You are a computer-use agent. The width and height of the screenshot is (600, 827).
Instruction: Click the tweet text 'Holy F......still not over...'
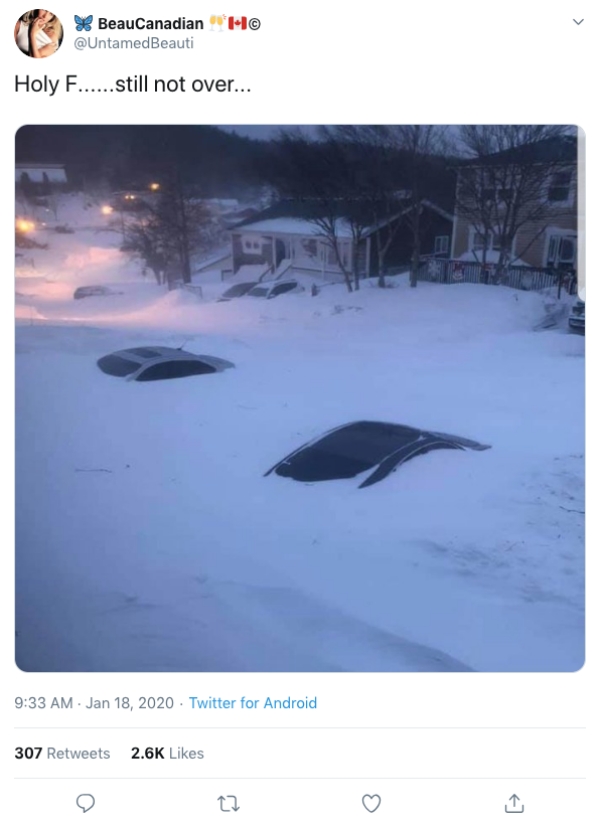pyautogui.click(x=132, y=84)
